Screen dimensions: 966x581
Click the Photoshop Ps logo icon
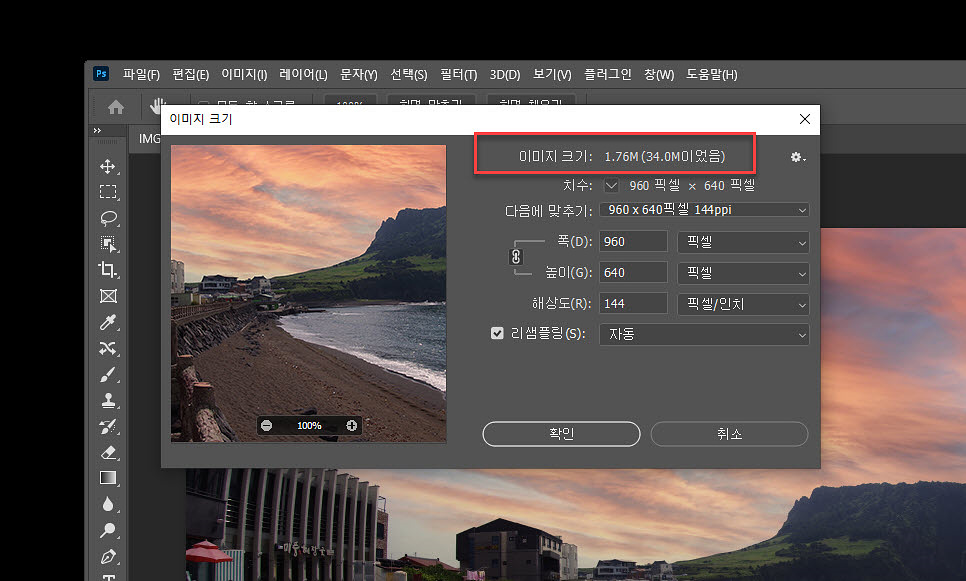[x=101, y=73]
